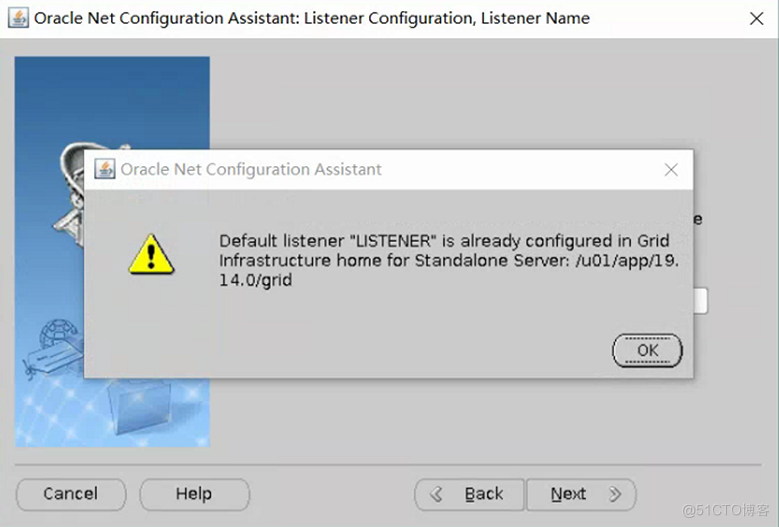Proceed with the Next button
Viewport: 779px width, 527px height.
coord(581,494)
